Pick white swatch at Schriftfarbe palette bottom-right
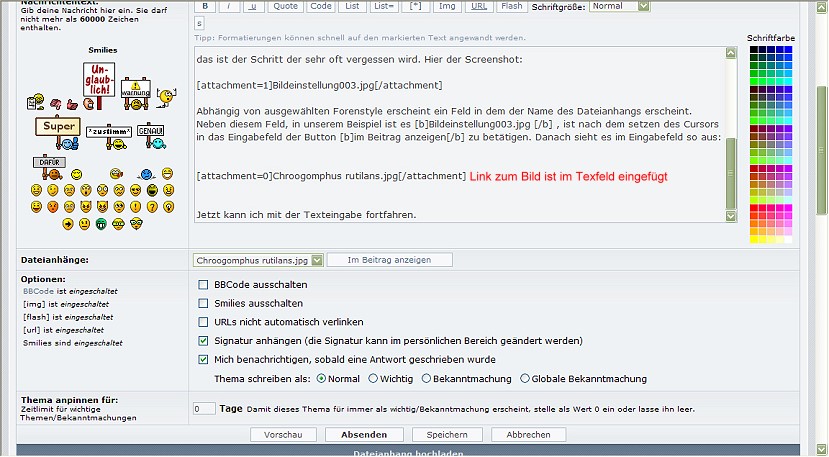 tap(788, 240)
